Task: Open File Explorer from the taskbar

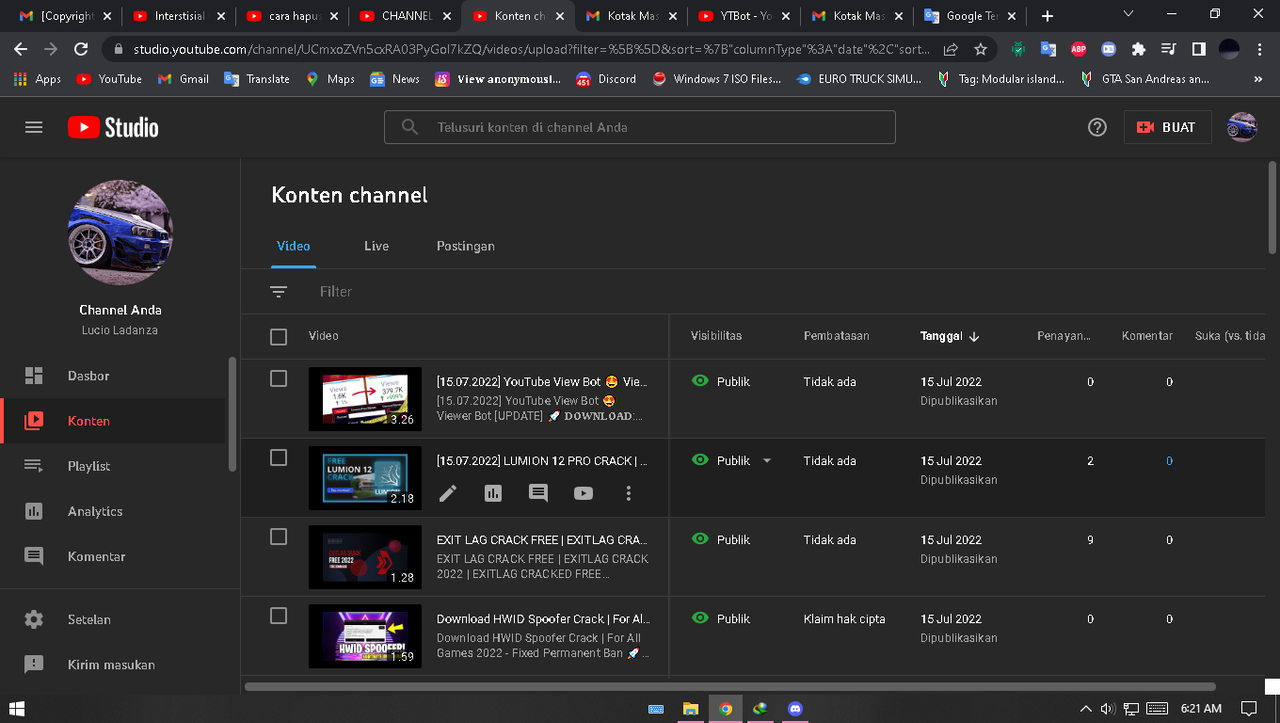Action: tap(690, 708)
